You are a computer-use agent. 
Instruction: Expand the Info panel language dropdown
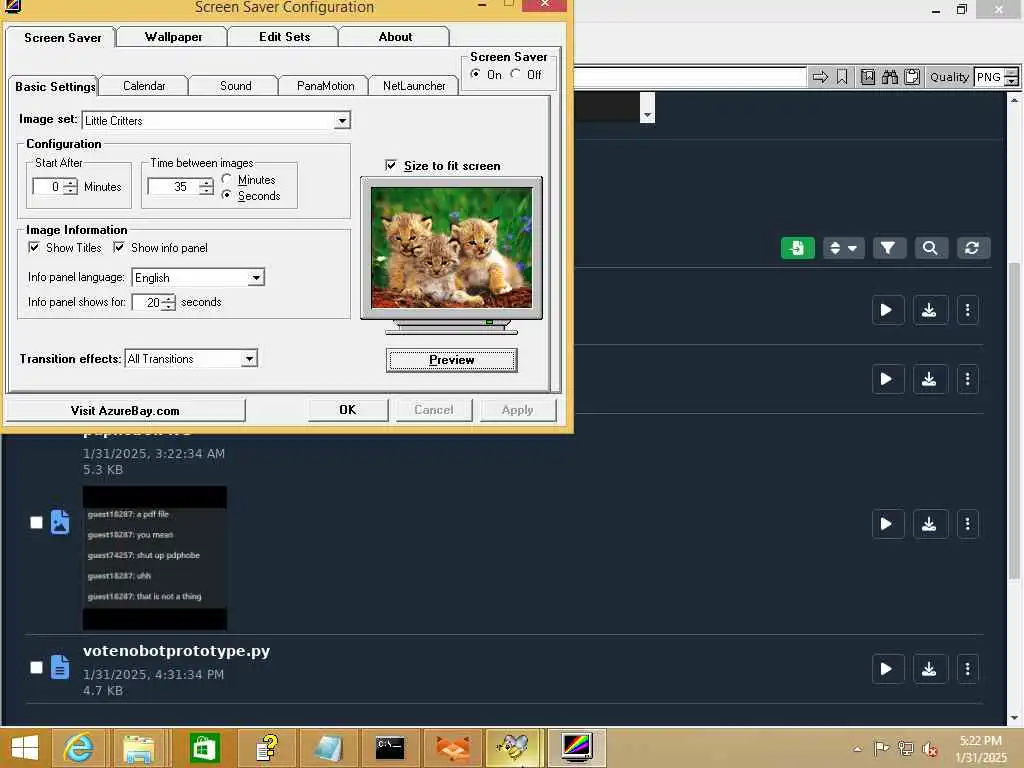tap(257, 278)
